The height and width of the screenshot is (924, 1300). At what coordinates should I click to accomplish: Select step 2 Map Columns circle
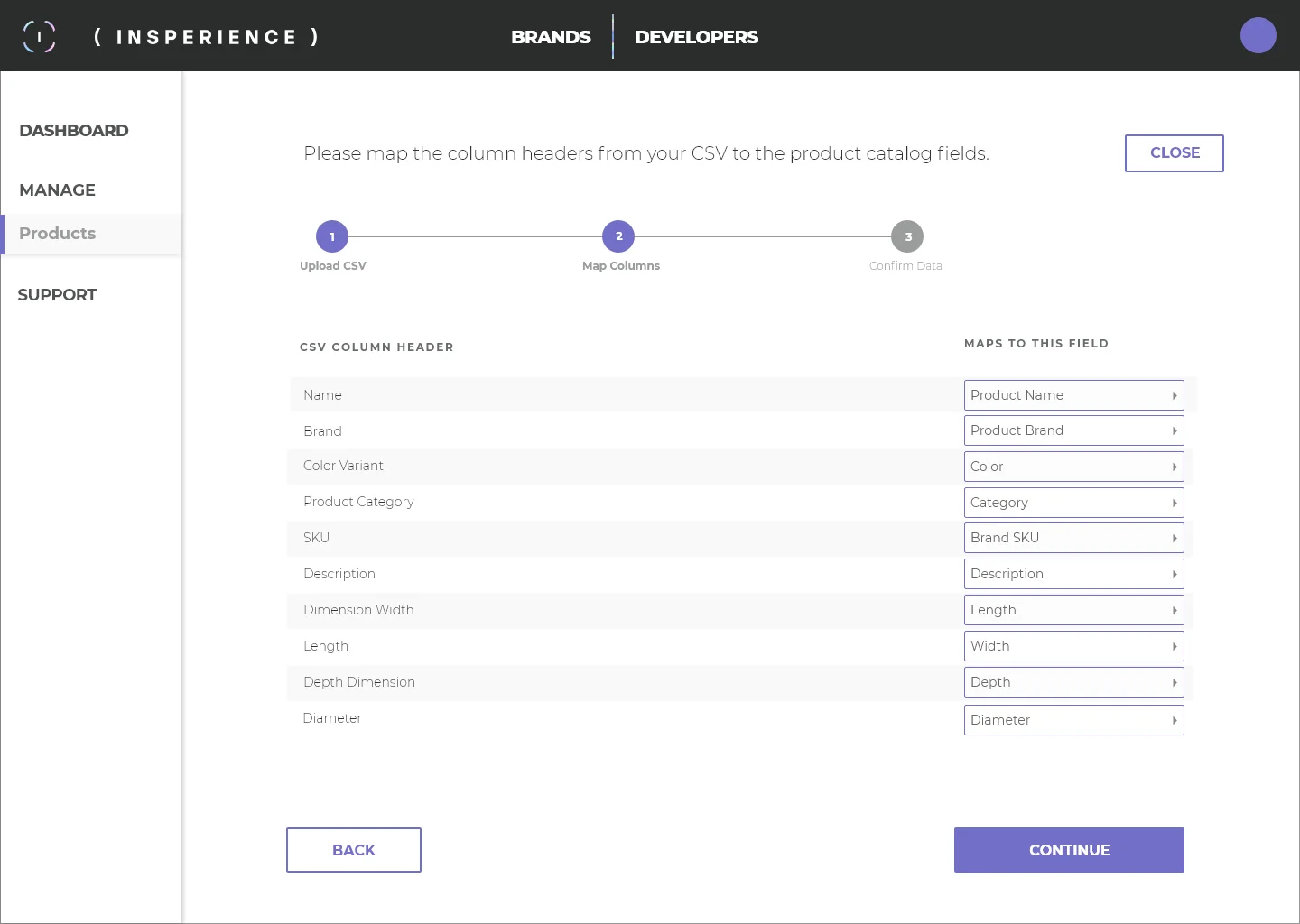click(618, 236)
